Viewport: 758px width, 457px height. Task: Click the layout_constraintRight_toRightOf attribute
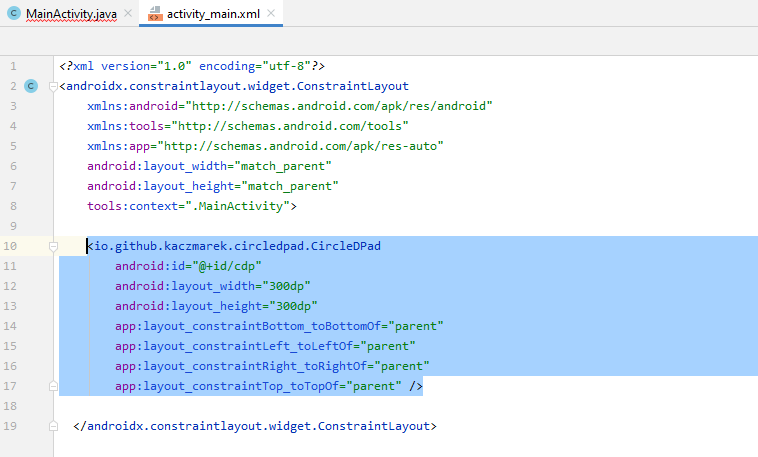pos(272,366)
